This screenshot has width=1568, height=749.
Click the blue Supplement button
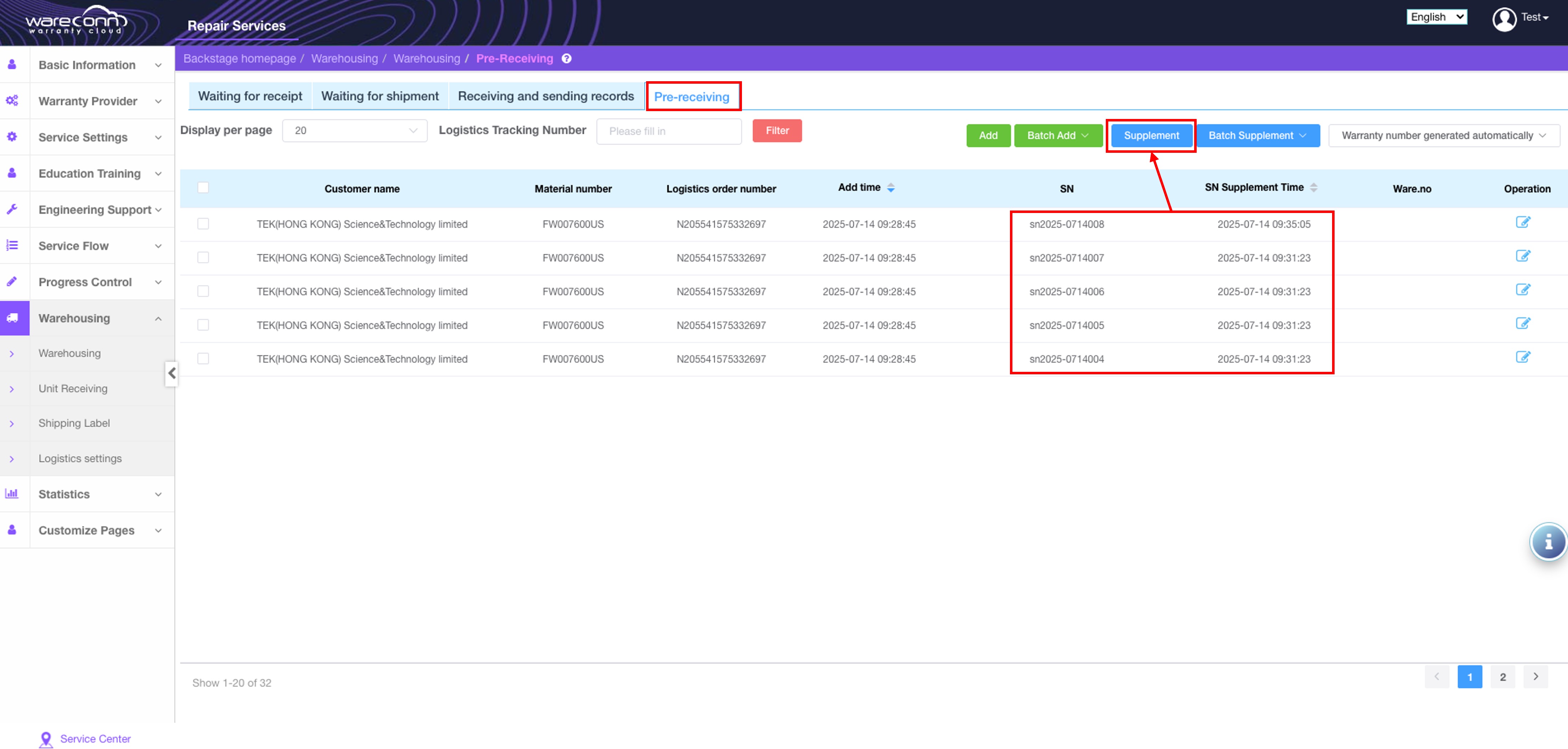click(1150, 136)
